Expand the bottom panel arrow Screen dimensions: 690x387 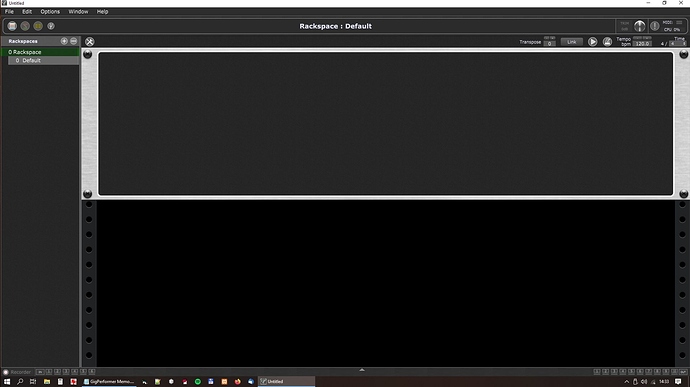coord(362,370)
